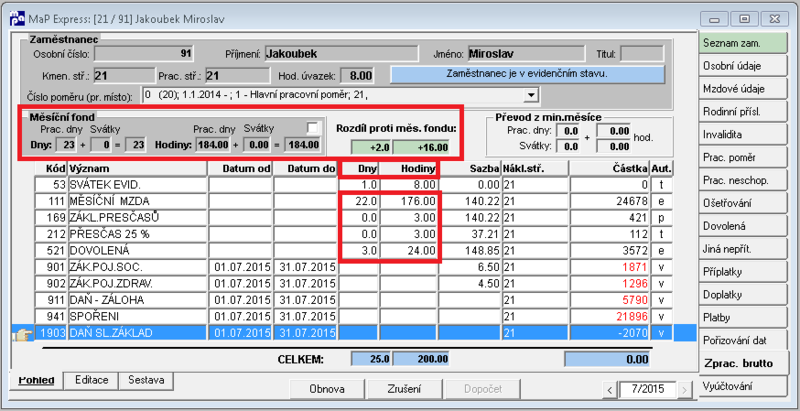Click the Prac. stř. field
The width and height of the screenshot is (800, 411).
[x=238, y=76]
